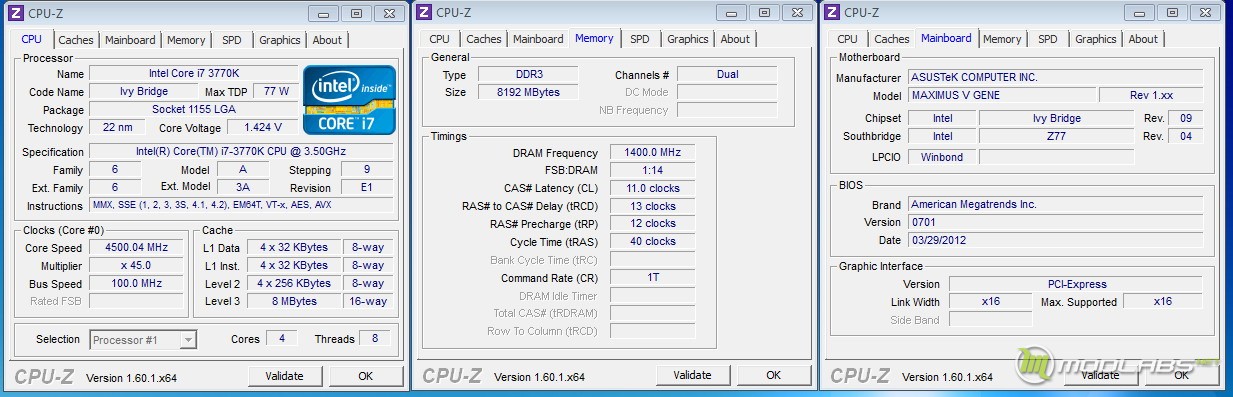Image resolution: width=1233 pixels, height=397 pixels.
Task: Open Graphics tab in middle CPU-Z window
Action: coord(687,39)
